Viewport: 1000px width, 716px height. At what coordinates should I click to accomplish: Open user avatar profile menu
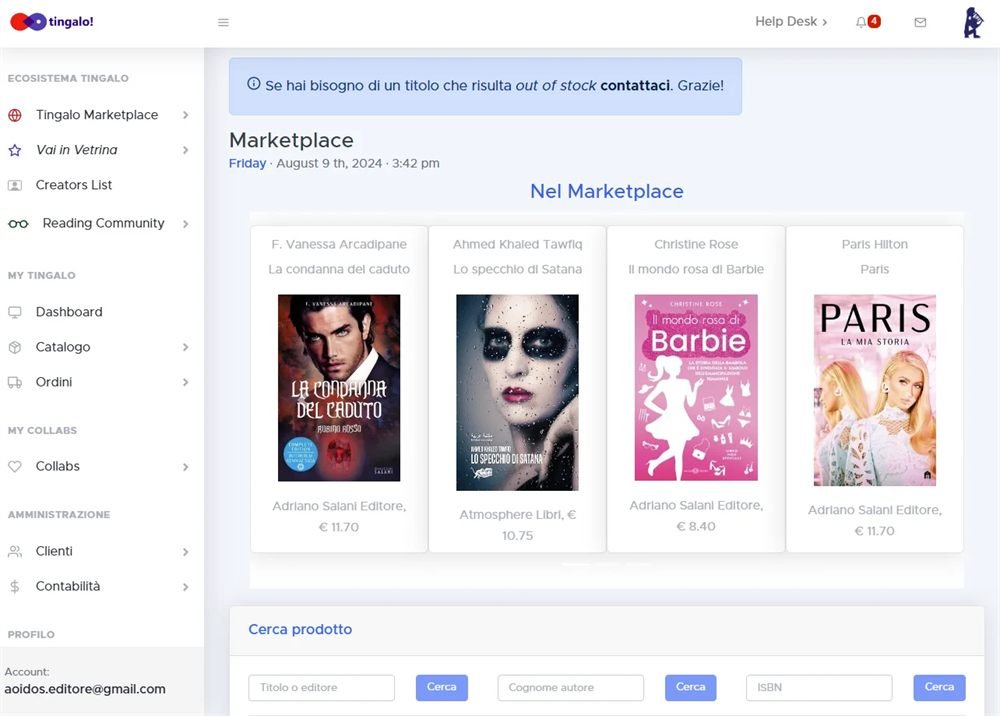pos(973,23)
